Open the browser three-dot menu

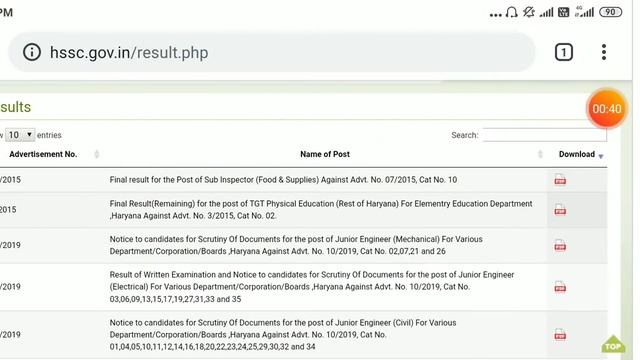point(604,52)
